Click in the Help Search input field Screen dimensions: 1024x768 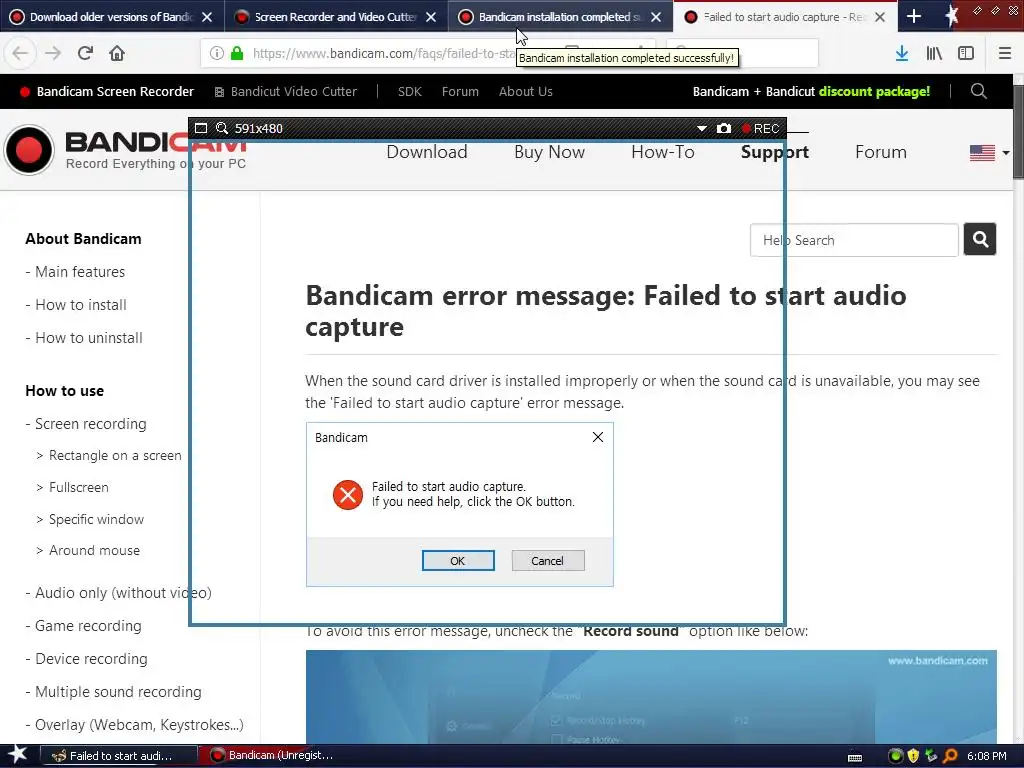coord(854,240)
